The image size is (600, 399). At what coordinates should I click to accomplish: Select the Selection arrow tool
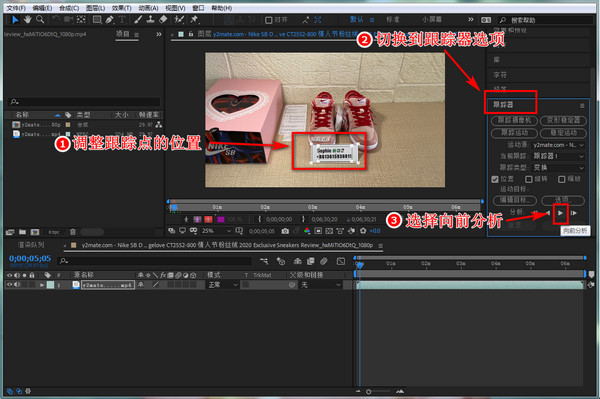pyautogui.click(x=15, y=20)
